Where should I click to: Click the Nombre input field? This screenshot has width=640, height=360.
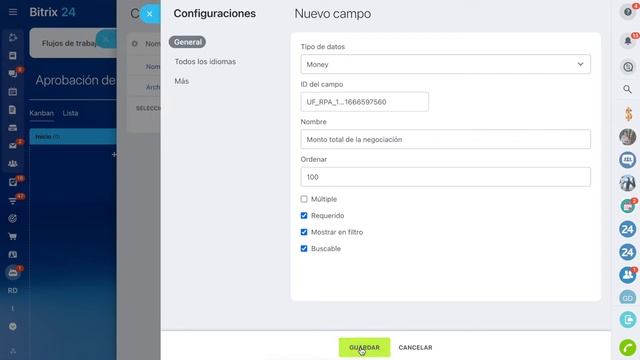(445, 139)
